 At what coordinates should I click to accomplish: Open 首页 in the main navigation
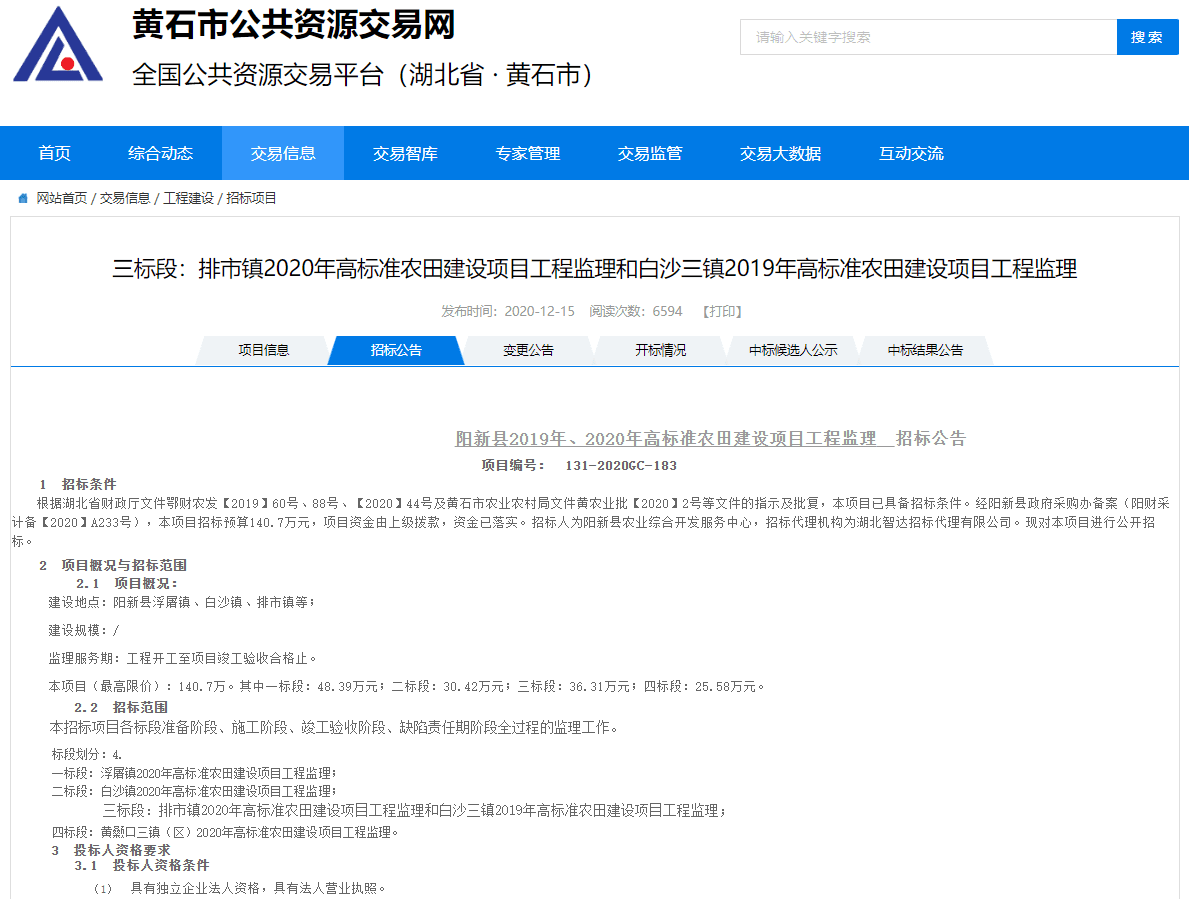[x=55, y=153]
